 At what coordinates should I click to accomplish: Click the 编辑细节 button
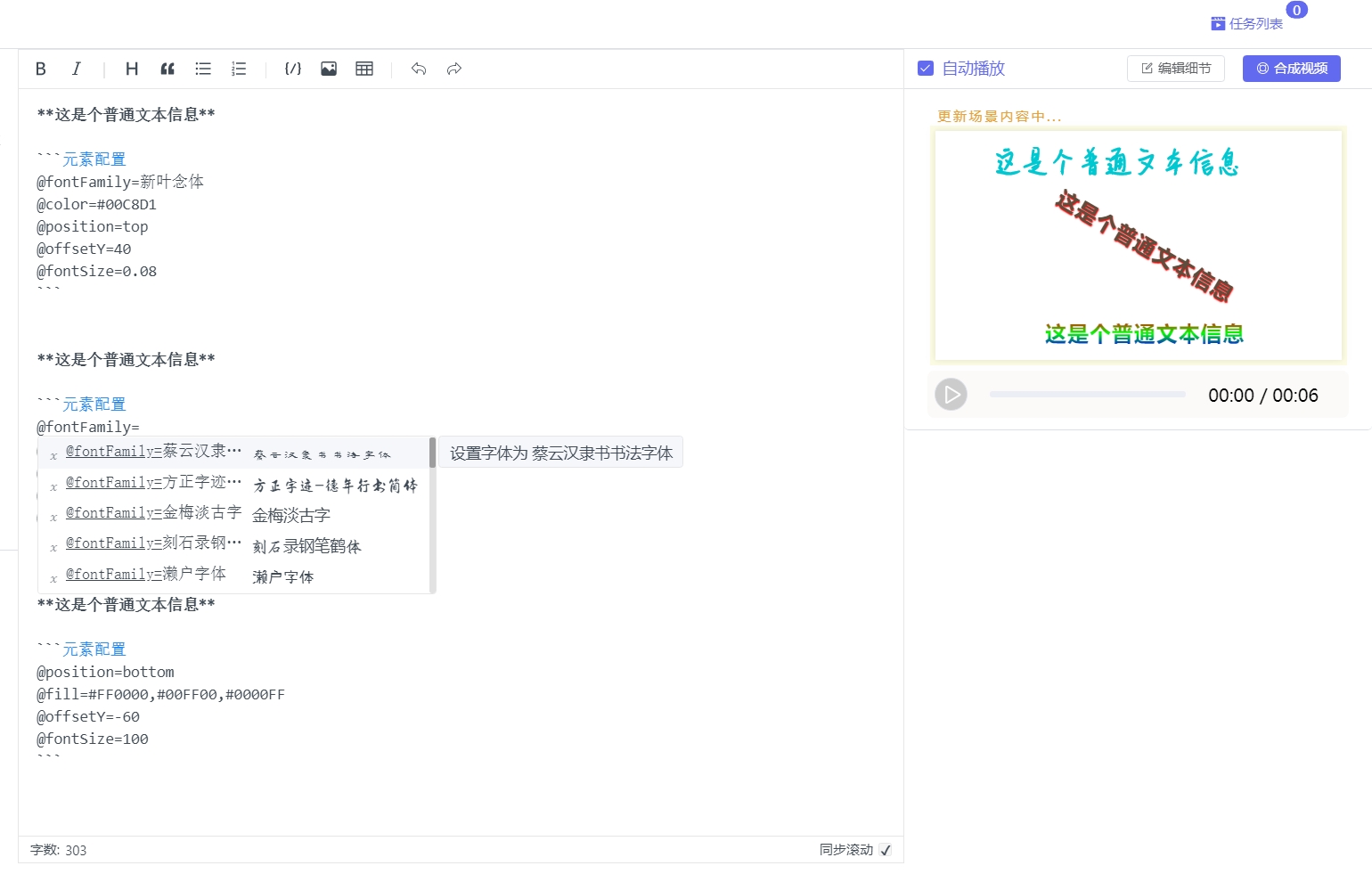tap(1176, 69)
